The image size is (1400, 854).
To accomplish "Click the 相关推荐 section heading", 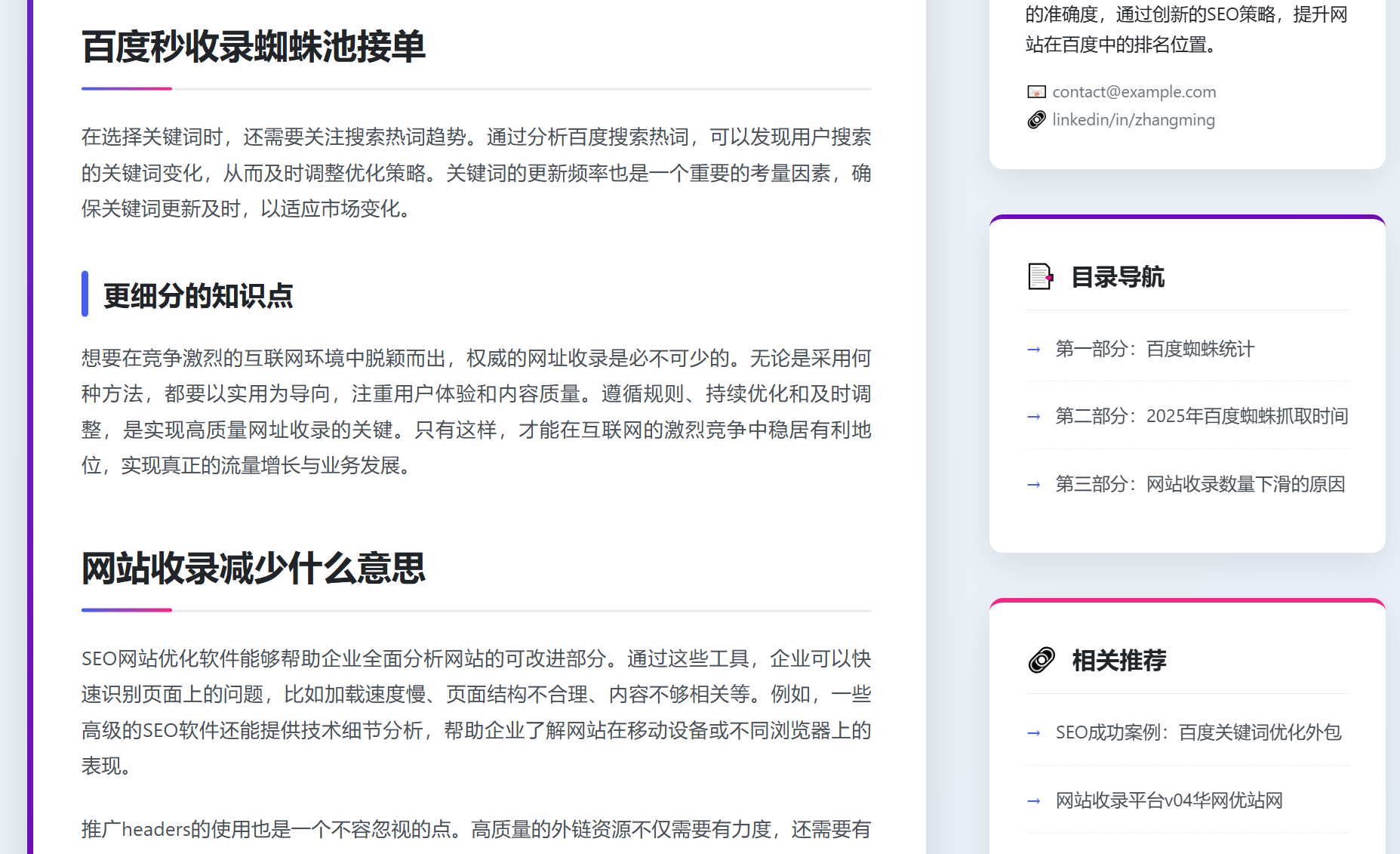I will coord(1118,658).
